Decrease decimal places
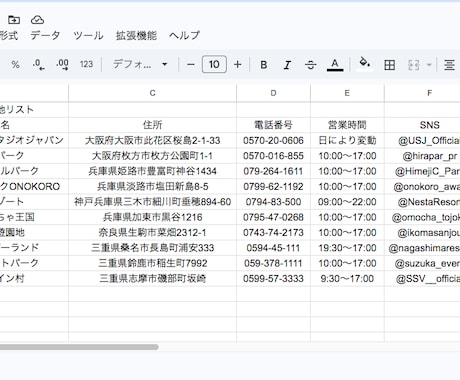The height and width of the screenshot is (380, 460). coord(39,65)
